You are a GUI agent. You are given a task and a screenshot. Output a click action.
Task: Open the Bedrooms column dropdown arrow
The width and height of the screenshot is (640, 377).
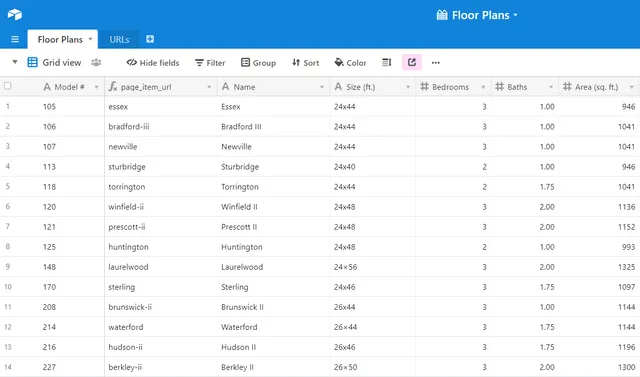(483, 87)
